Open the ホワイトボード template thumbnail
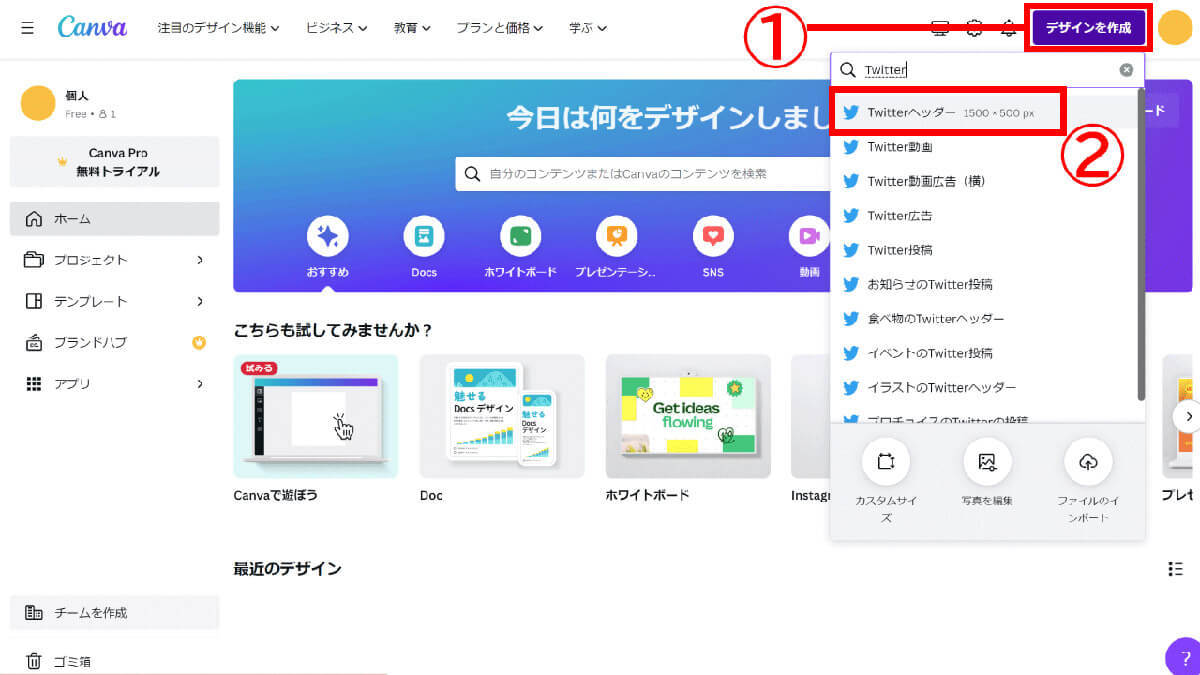Screen dimensions: 1200x675 pyautogui.click(x=688, y=416)
